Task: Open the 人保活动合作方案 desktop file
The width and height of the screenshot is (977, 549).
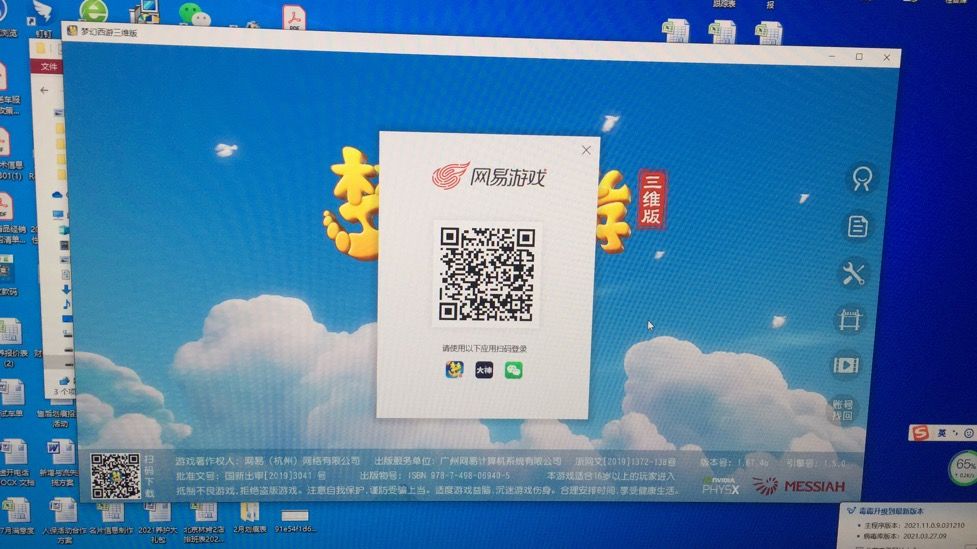Action: click(x=65, y=518)
